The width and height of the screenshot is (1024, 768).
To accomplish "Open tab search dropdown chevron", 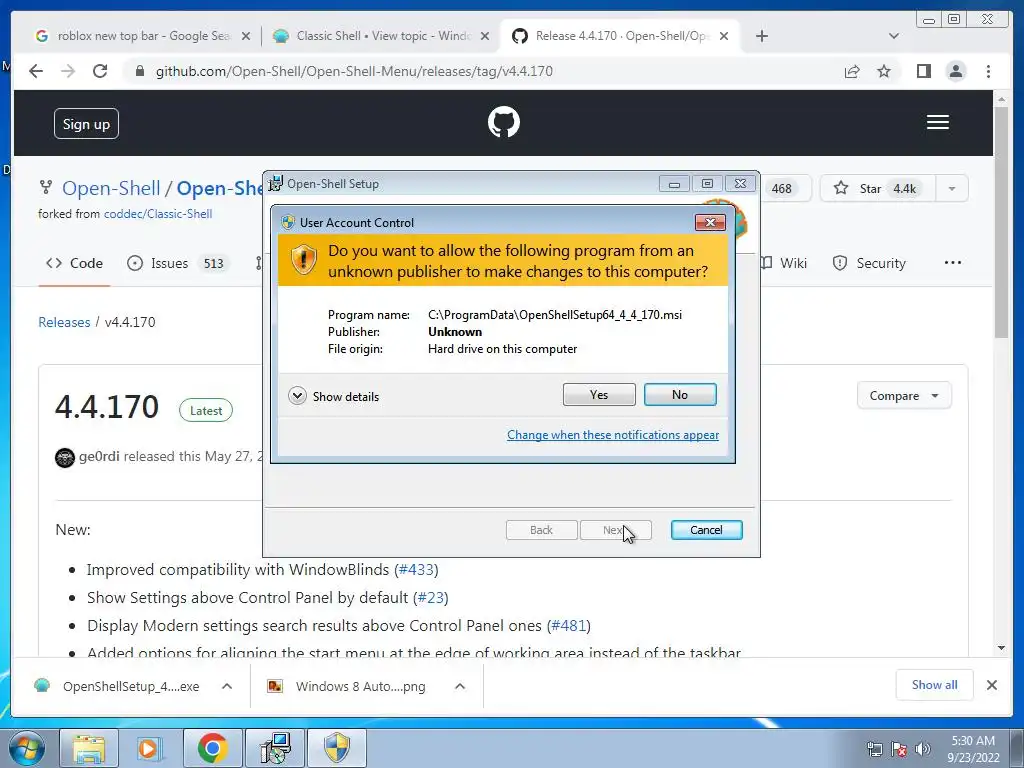I will coord(894,36).
